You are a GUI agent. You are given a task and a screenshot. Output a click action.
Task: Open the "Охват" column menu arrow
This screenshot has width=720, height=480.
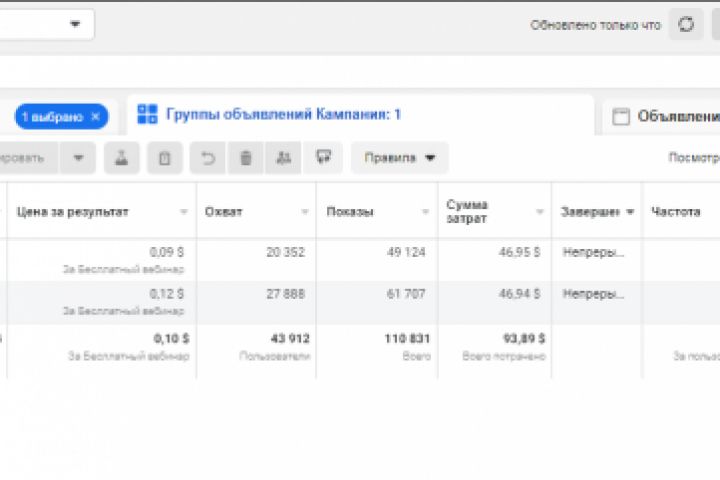click(304, 212)
